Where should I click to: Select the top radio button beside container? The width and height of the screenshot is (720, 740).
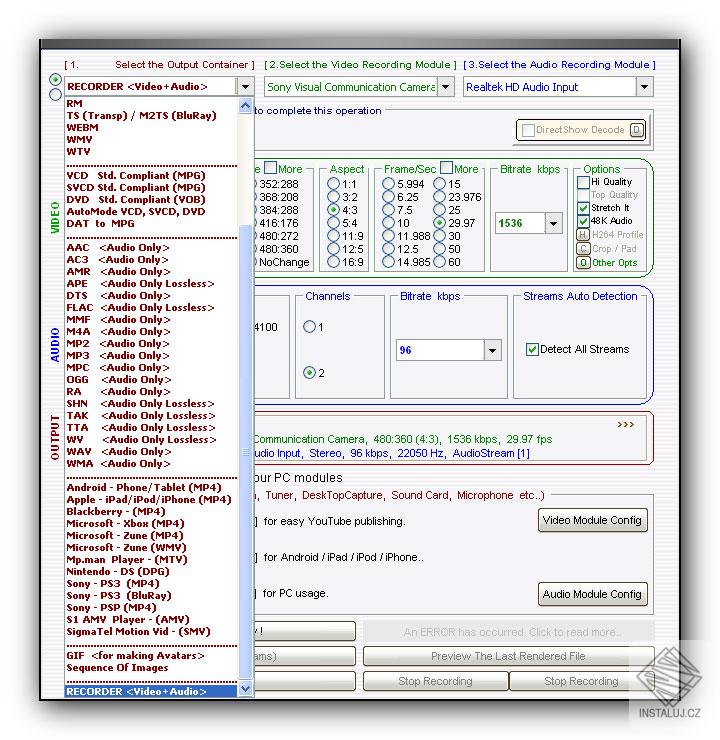click(56, 79)
